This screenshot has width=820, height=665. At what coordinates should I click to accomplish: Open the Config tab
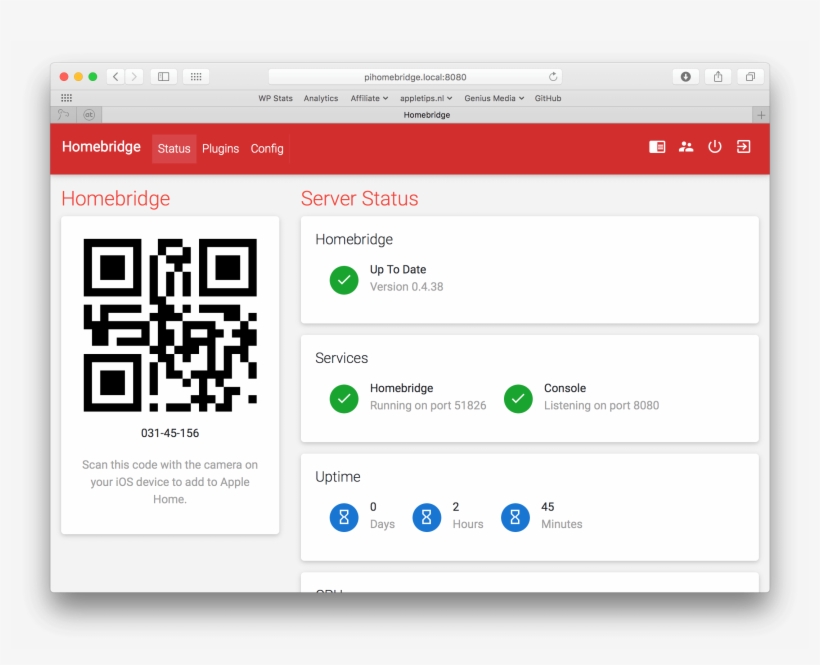click(x=267, y=148)
